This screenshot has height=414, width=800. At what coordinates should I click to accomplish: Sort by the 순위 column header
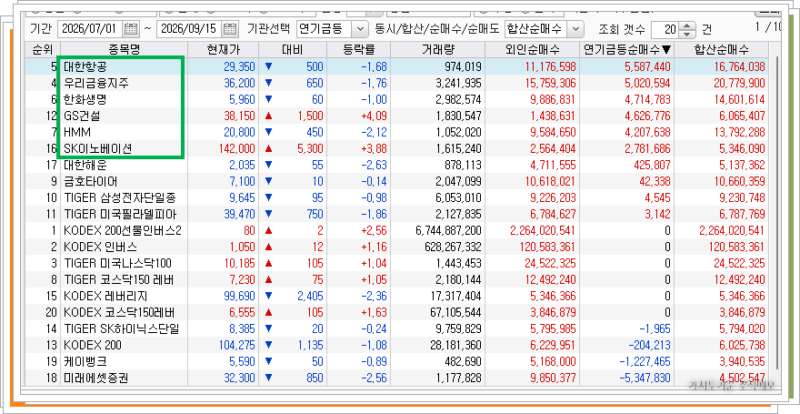(x=42, y=50)
